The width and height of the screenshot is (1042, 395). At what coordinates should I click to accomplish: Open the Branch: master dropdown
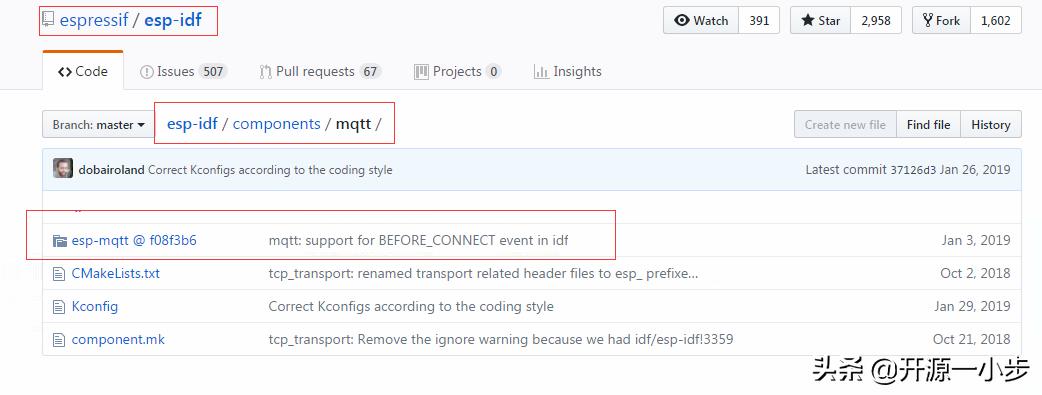coord(98,124)
